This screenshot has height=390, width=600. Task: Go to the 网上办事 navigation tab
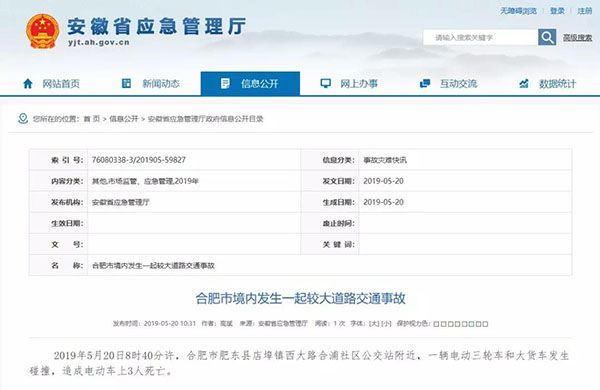click(349, 83)
